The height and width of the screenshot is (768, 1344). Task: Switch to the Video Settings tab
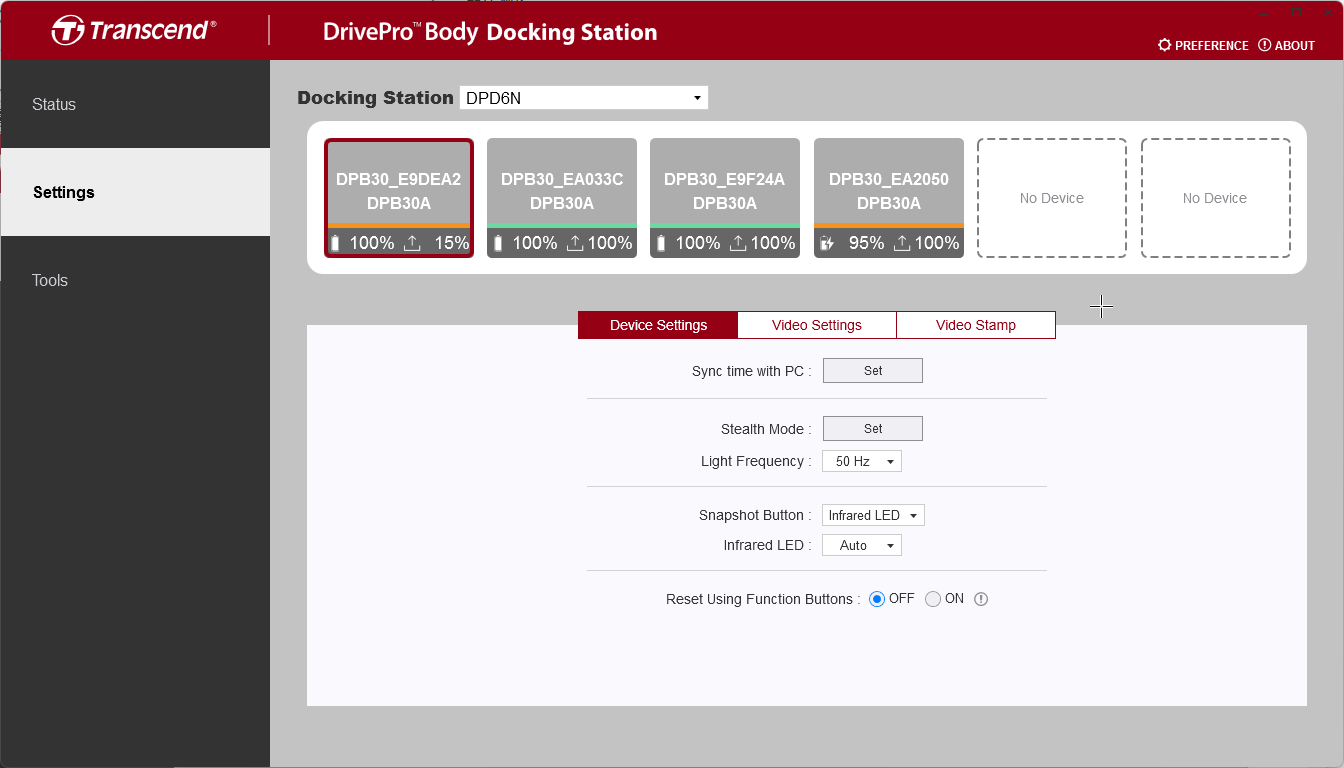tap(816, 325)
